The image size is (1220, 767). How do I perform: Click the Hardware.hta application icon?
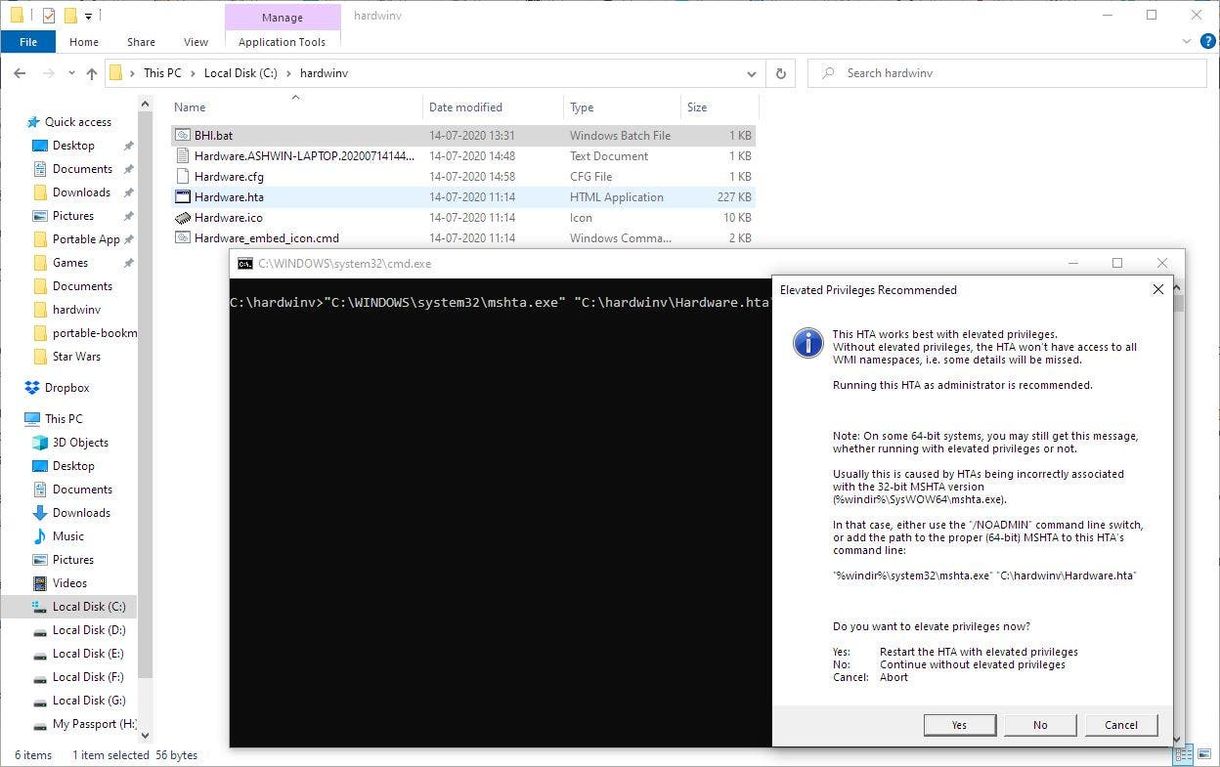pyautogui.click(x=182, y=197)
